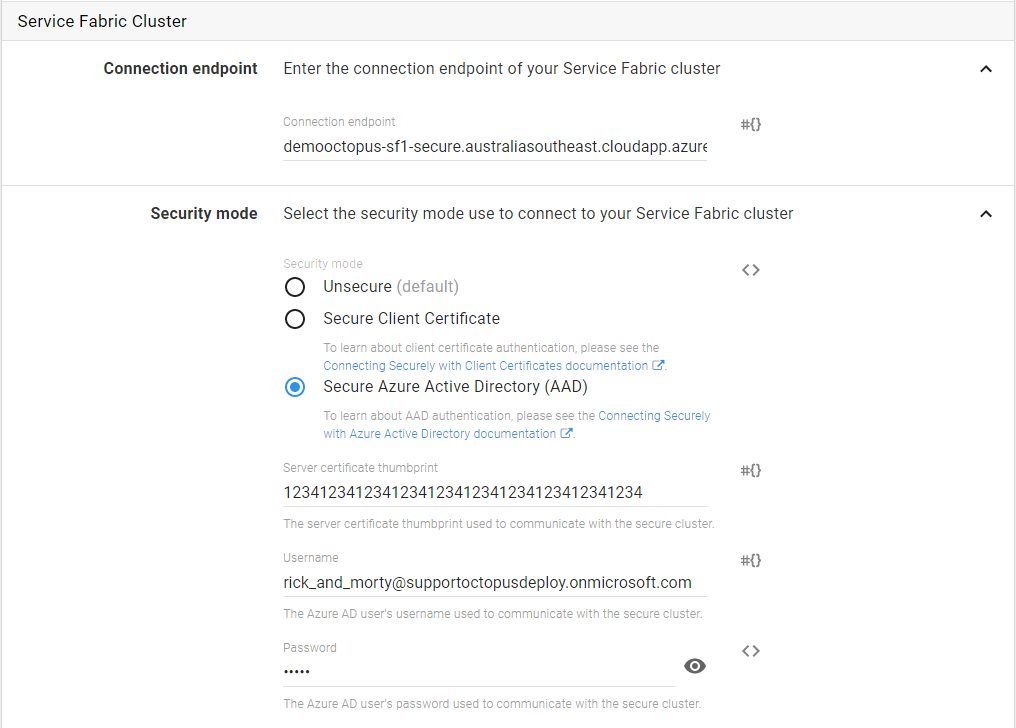Viewport: 1016px width, 728px height.
Task: Click external link icon after Azure Active Directory documentation
Action: tap(567, 434)
